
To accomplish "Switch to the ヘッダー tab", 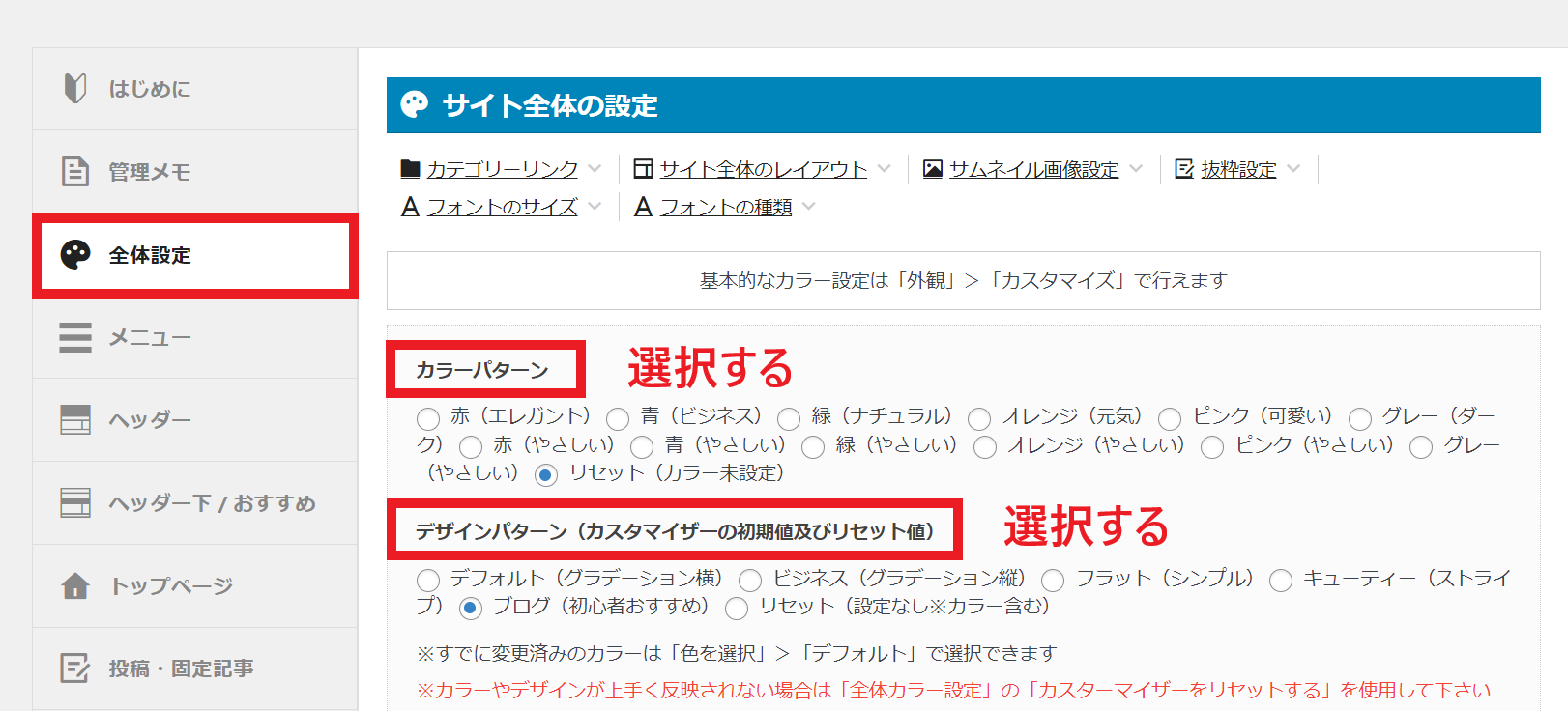I will [x=195, y=420].
